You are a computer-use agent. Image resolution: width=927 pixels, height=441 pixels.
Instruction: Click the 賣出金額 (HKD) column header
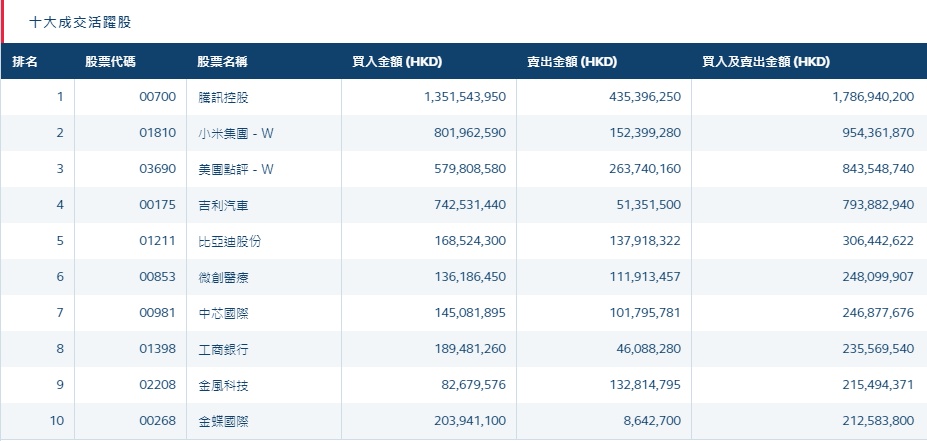(x=572, y=62)
